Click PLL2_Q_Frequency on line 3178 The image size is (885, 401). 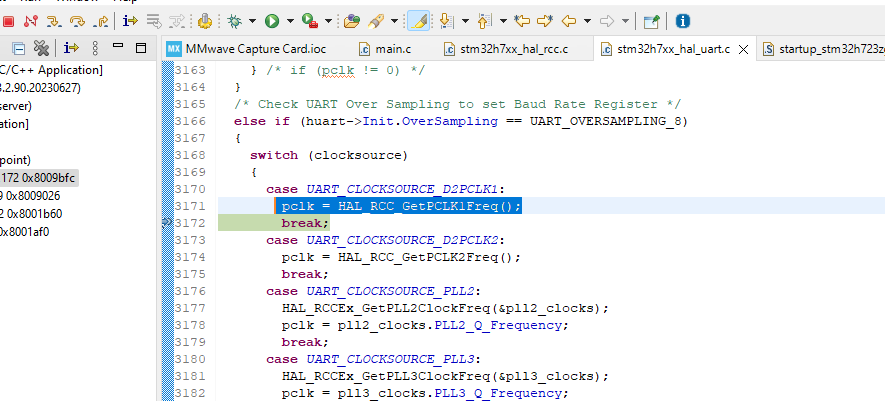point(498,325)
